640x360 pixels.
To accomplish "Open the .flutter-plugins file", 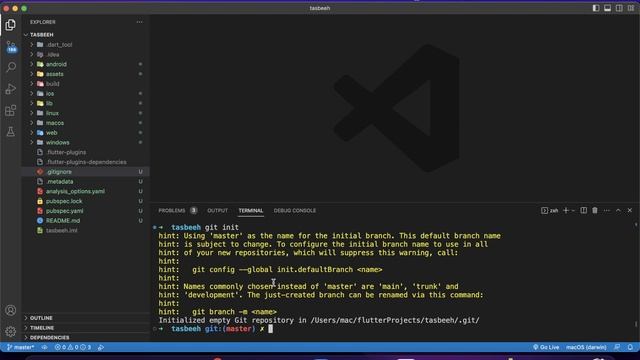I will coord(86,152).
